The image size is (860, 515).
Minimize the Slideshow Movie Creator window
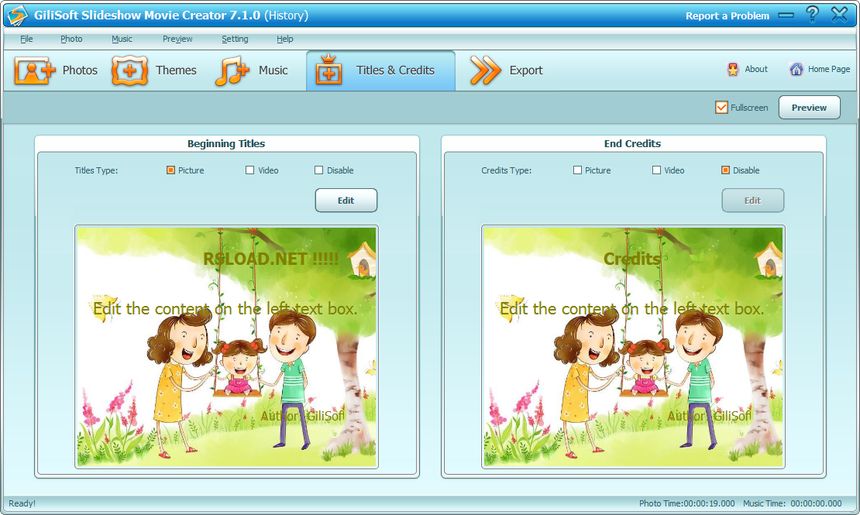pyautogui.click(x=786, y=15)
